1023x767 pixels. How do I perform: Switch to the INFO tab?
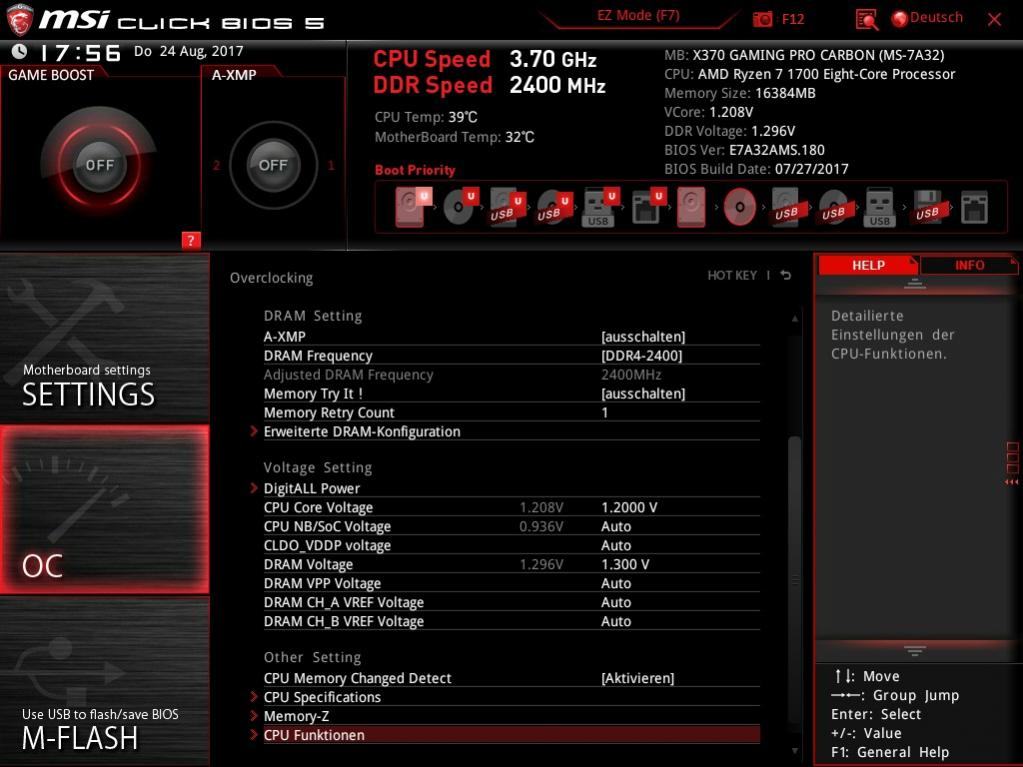969,265
